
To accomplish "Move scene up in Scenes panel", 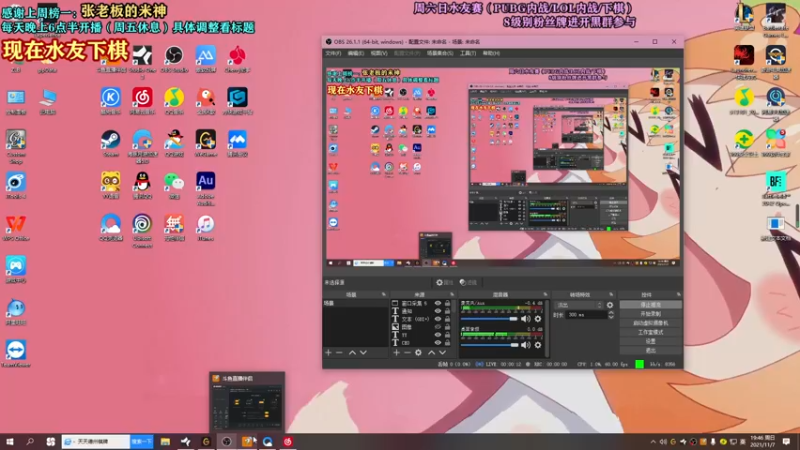I will [x=352, y=353].
